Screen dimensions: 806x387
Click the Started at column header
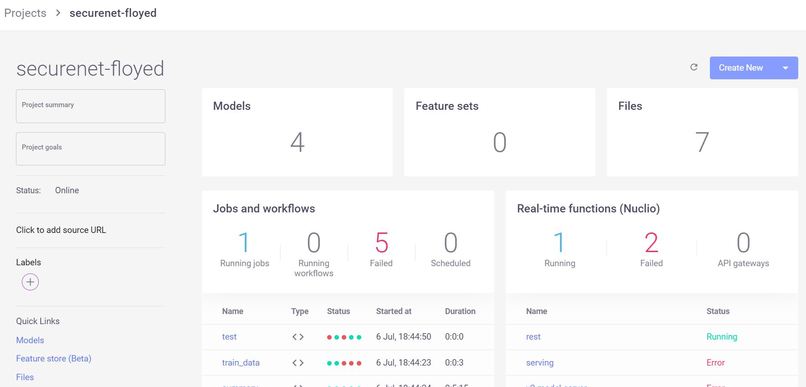tap(394, 311)
